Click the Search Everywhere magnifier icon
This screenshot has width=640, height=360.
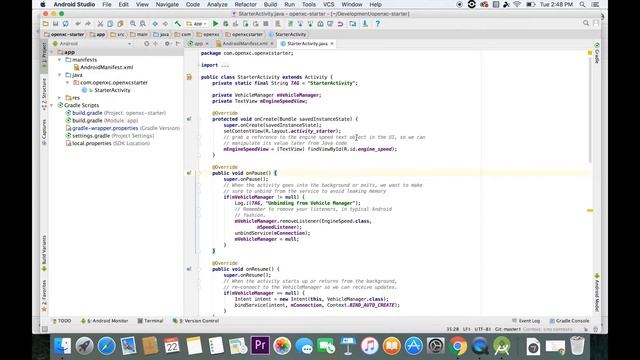coord(586,23)
